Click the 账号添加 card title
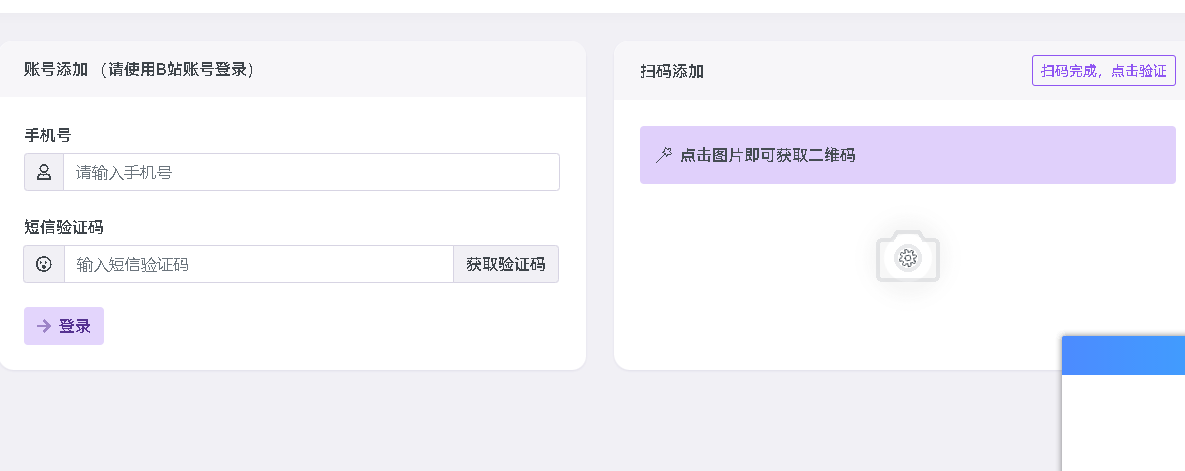The image size is (1185, 471). 56,70
